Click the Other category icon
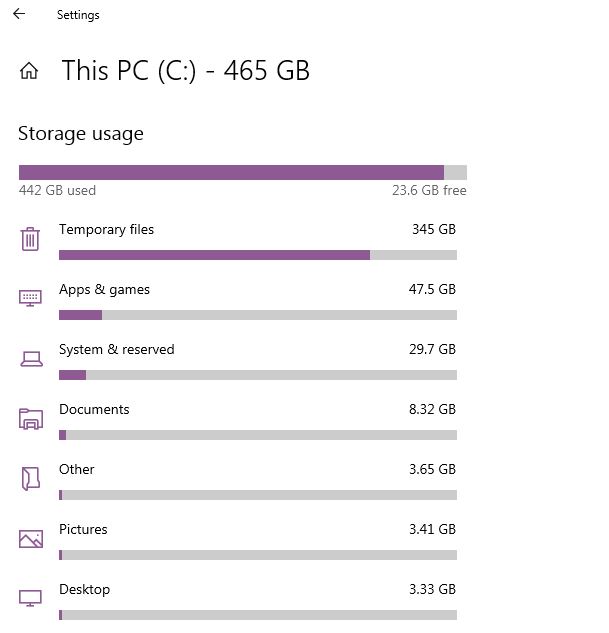 click(31, 478)
